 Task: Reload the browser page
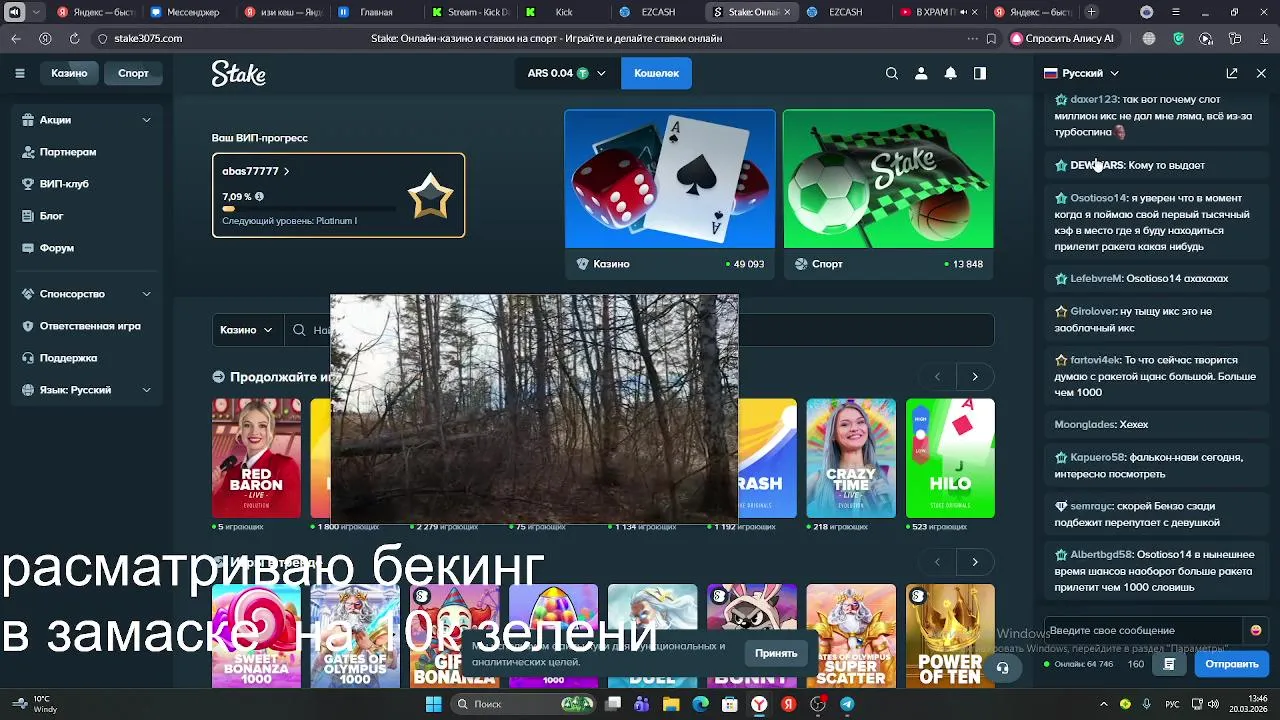pyautogui.click(x=74, y=38)
